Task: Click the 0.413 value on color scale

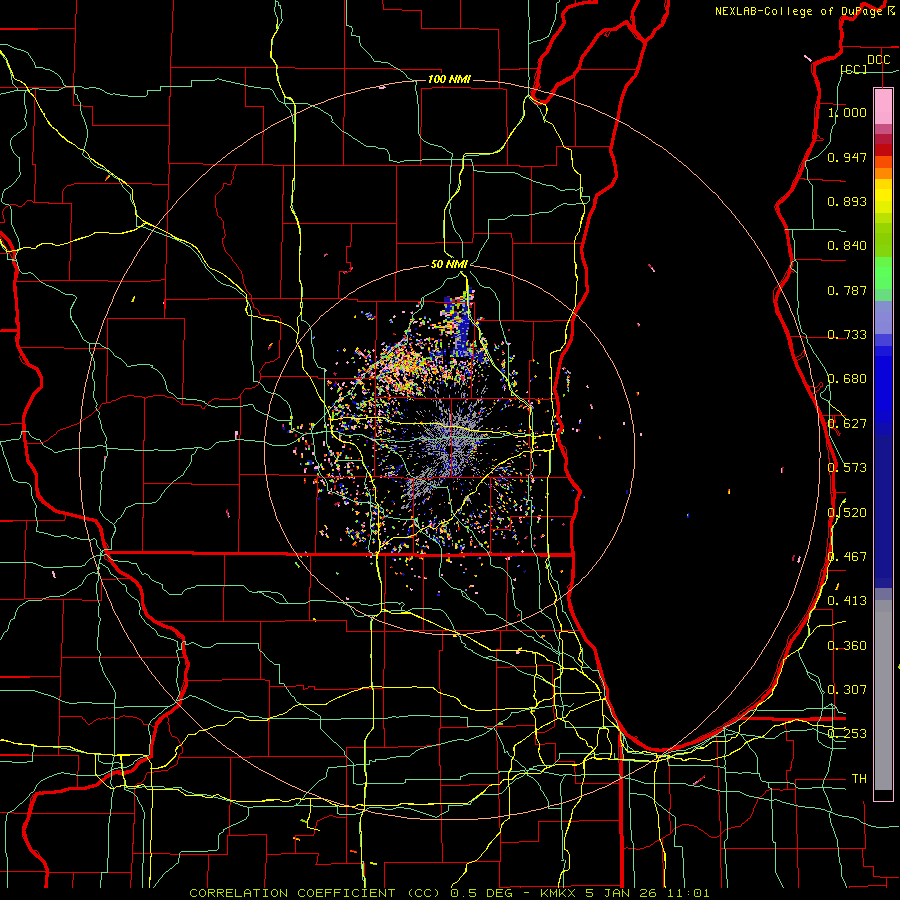Action: pos(847,601)
